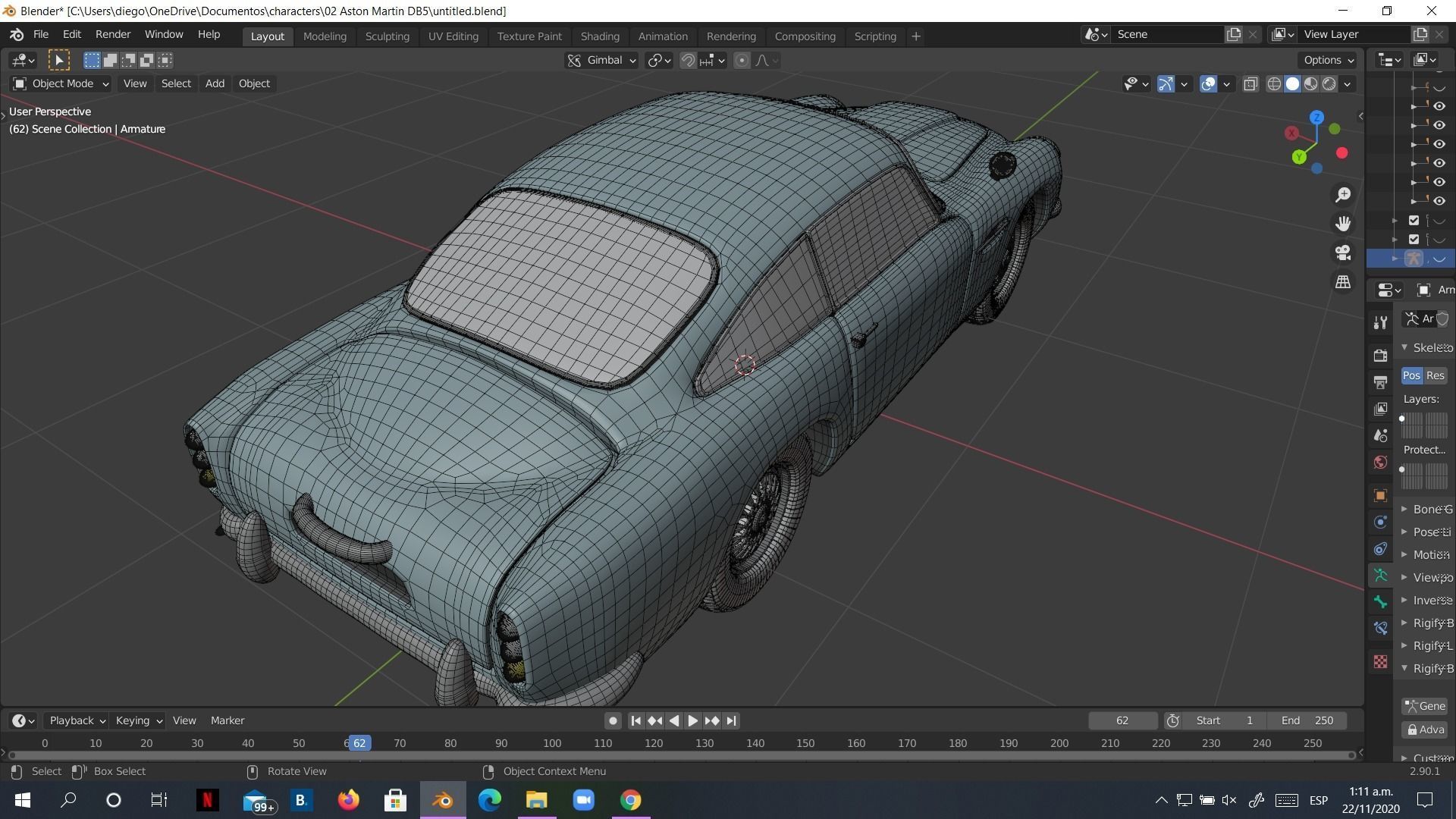
Task: Click the pan view hand icon
Action: point(1343,224)
